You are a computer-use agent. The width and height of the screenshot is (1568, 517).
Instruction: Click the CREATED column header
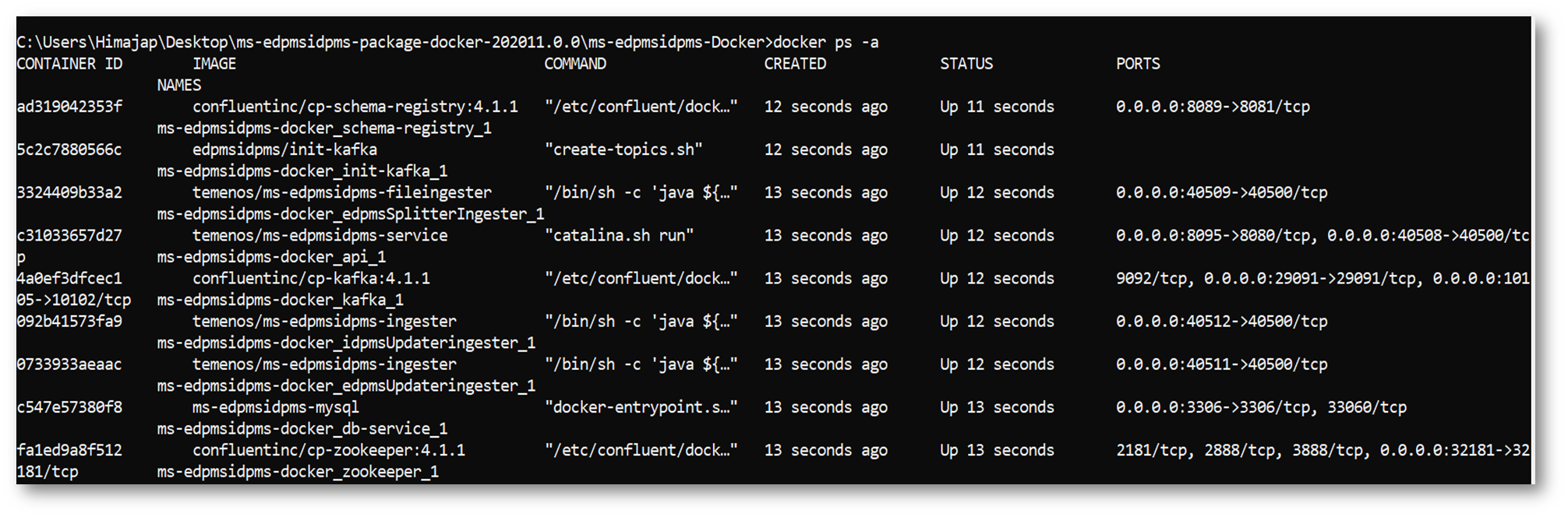(795, 64)
